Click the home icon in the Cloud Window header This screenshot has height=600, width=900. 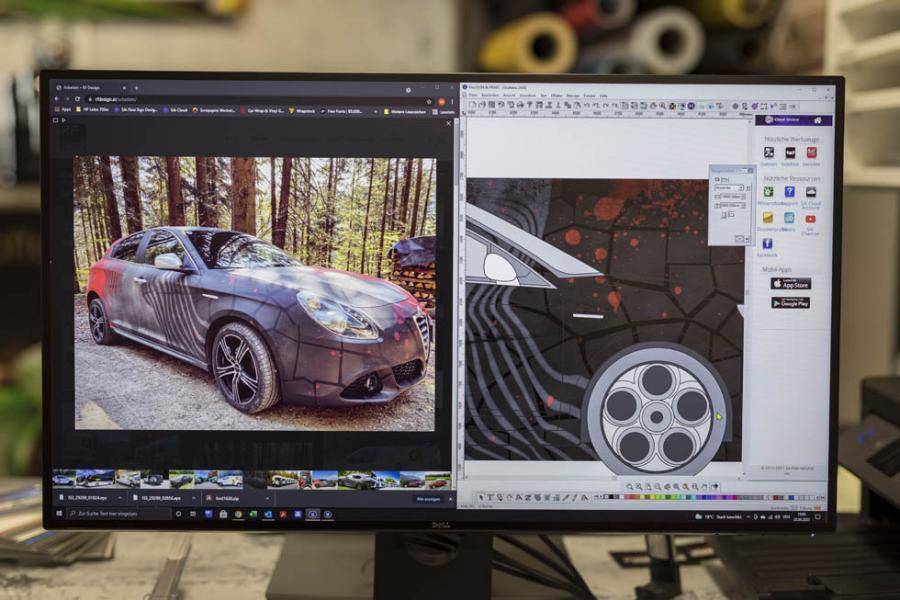click(x=818, y=120)
